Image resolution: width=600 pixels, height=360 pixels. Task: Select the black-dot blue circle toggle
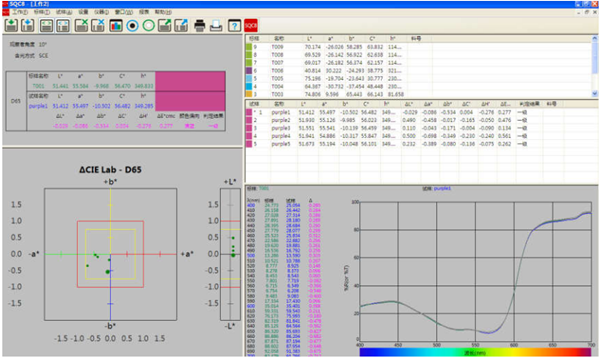[x=132, y=26]
